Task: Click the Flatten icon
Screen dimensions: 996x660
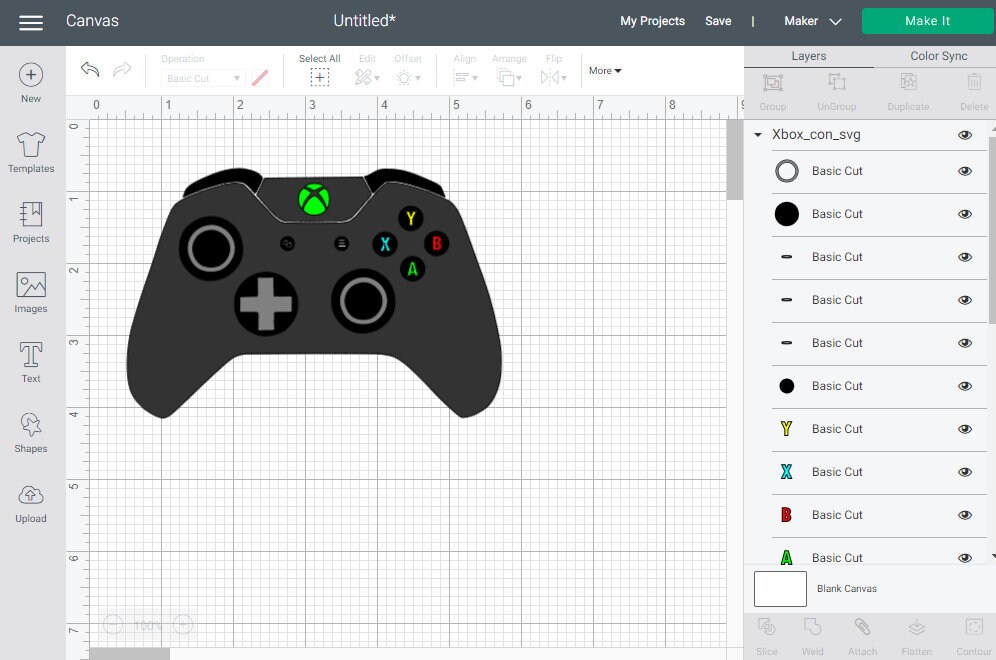Action: click(x=916, y=632)
